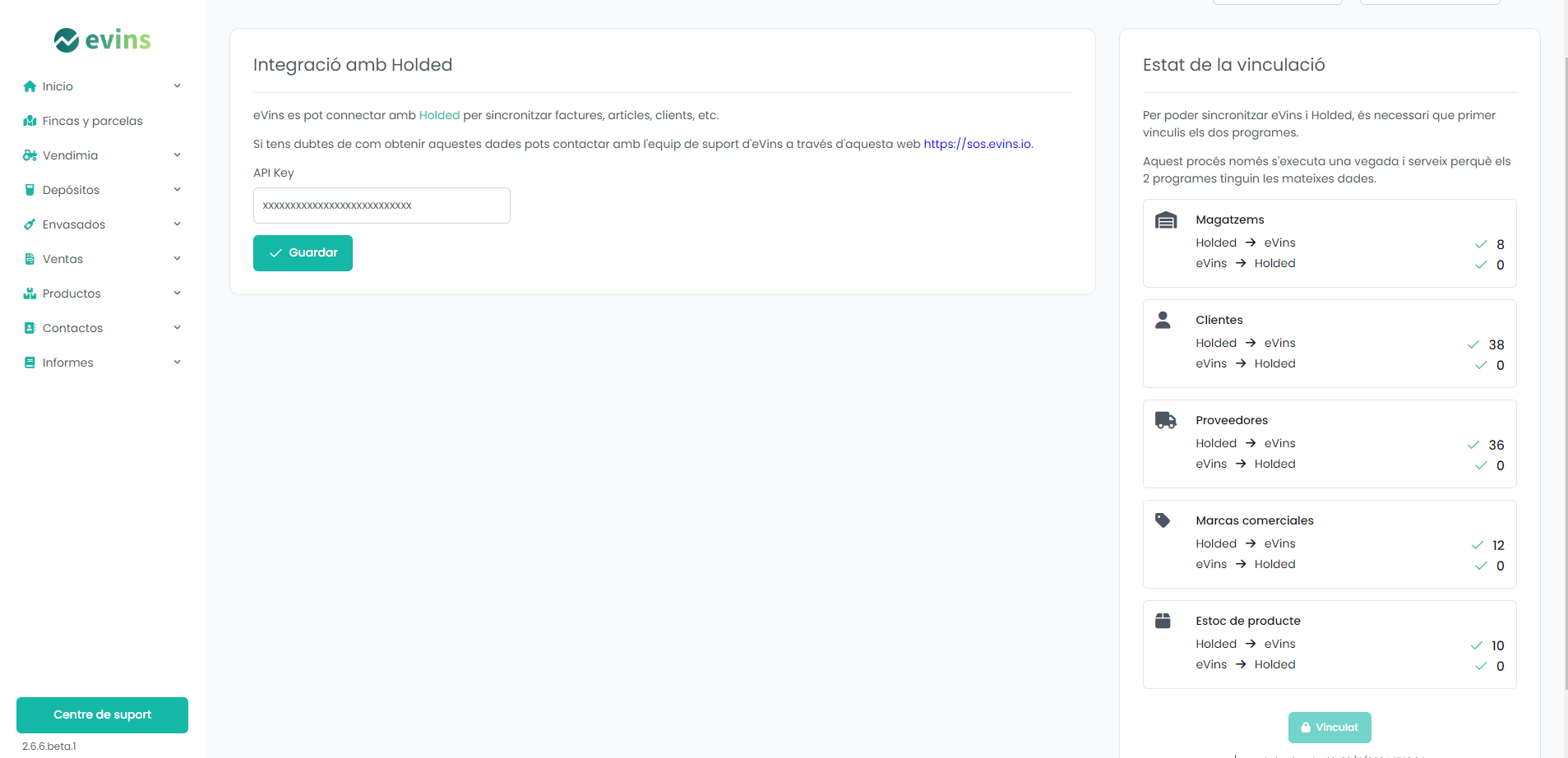Click the green check beside Clientes count 38

point(1473,344)
